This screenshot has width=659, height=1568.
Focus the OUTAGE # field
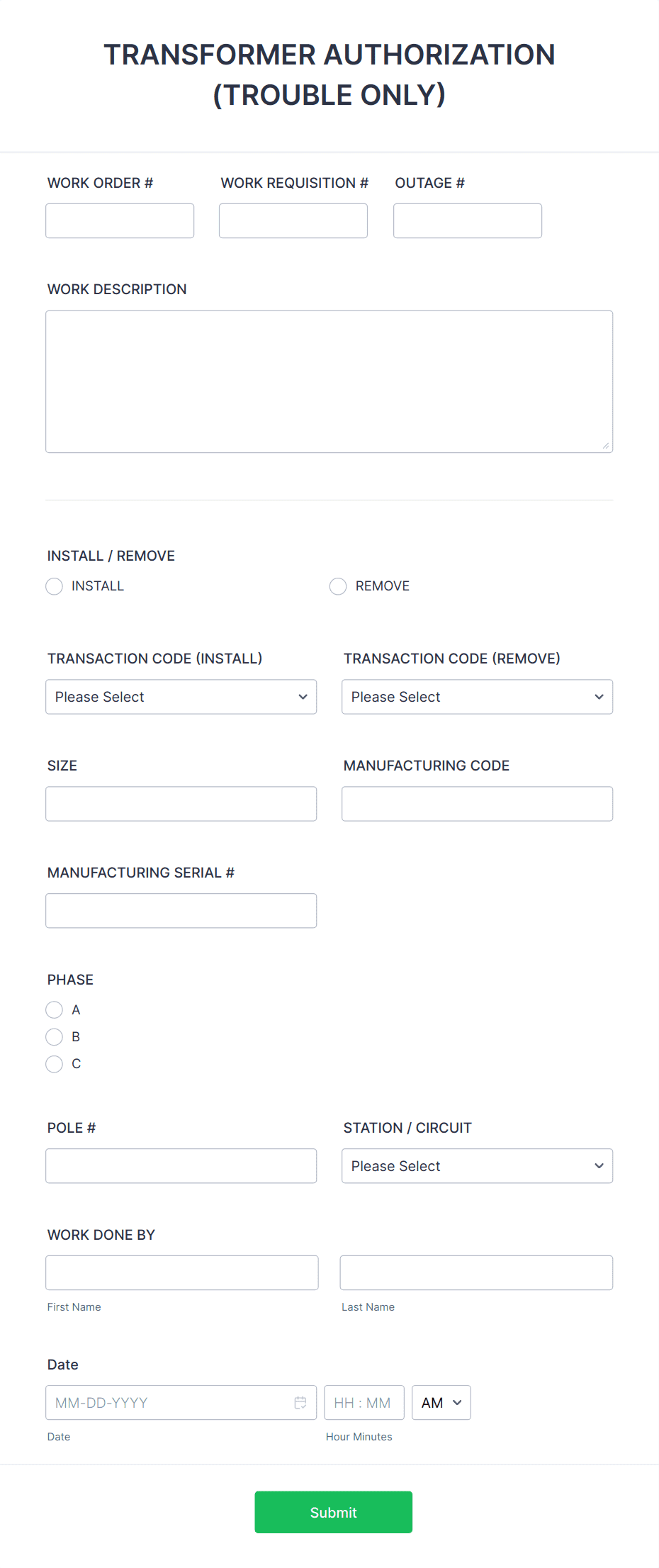click(467, 220)
